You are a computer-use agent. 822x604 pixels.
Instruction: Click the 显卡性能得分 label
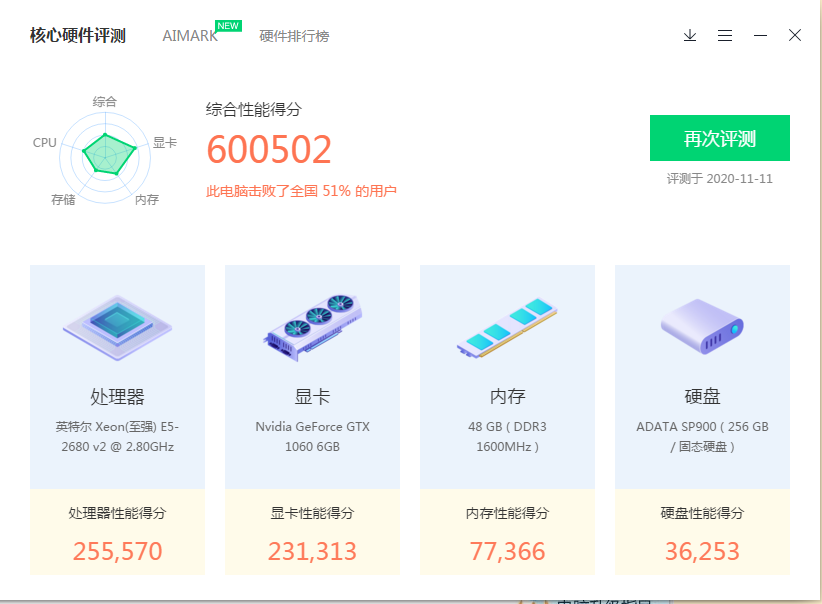(x=312, y=513)
